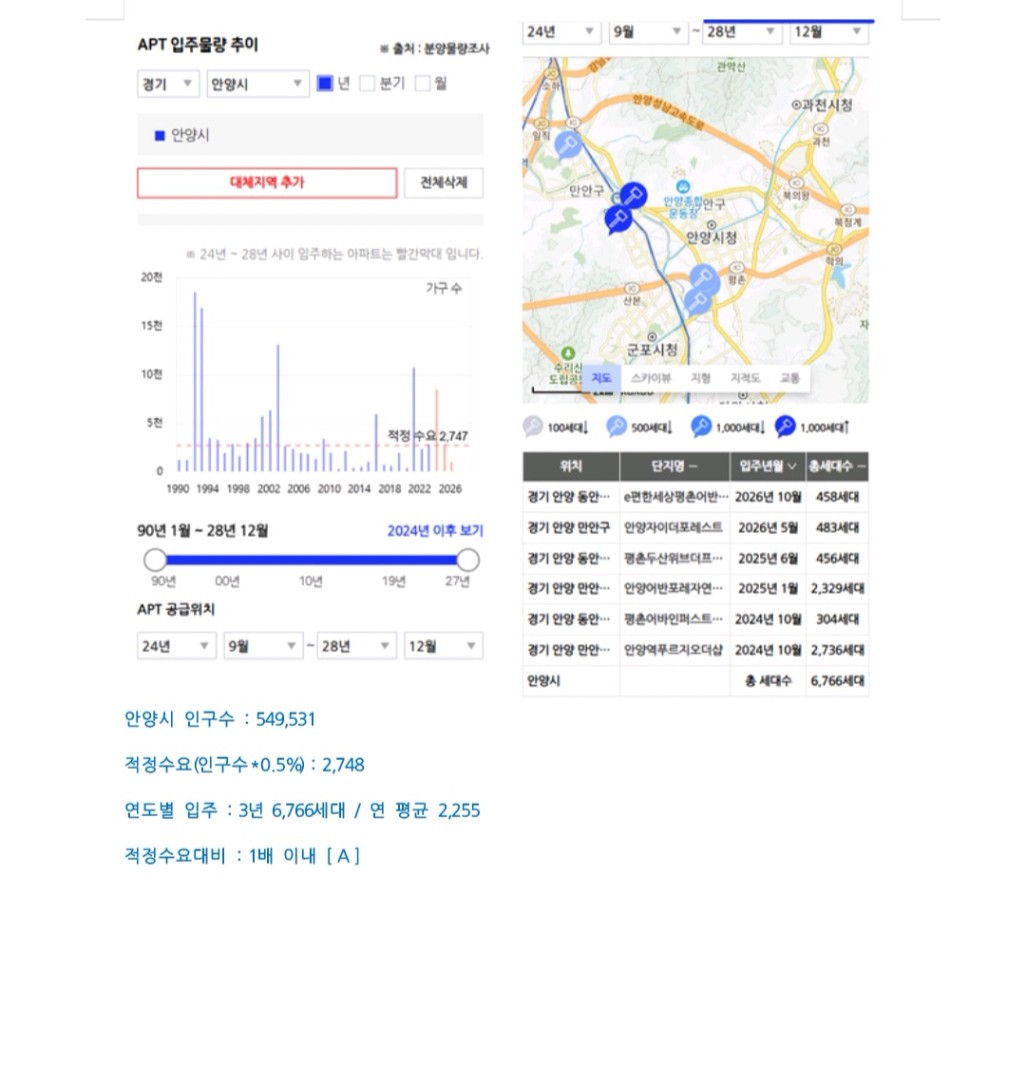Sort by the 입주년월 column header
The width and height of the screenshot is (1026, 1084).
(x=768, y=467)
